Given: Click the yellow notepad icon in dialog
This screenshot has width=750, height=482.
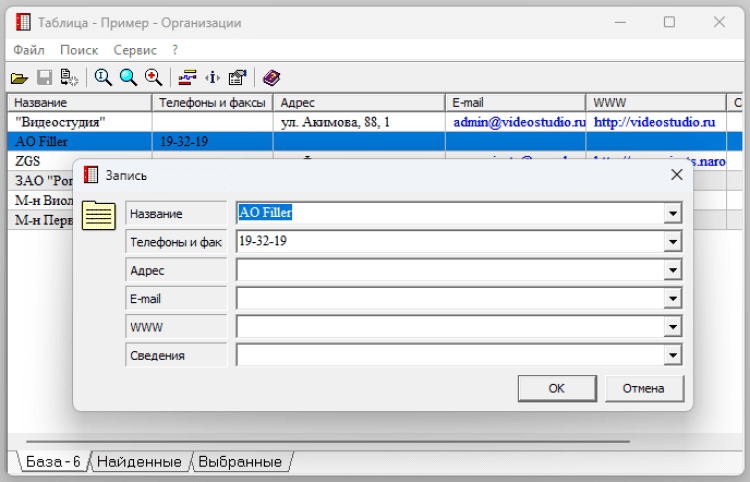Looking at the screenshot, I should [99, 215].
